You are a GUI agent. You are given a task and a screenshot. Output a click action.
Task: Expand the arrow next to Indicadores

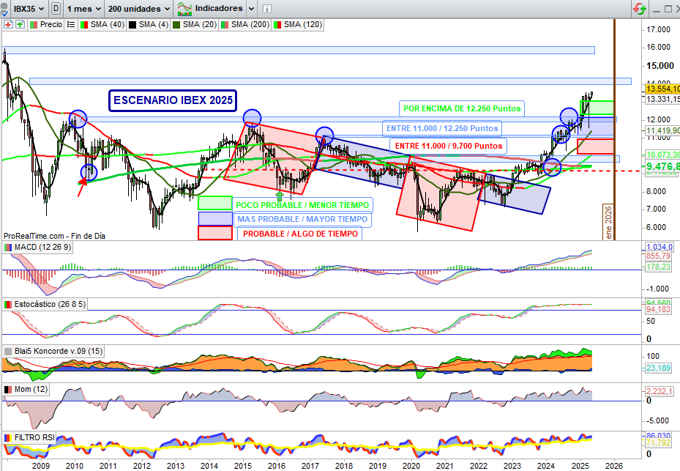(x=252, y=8)
